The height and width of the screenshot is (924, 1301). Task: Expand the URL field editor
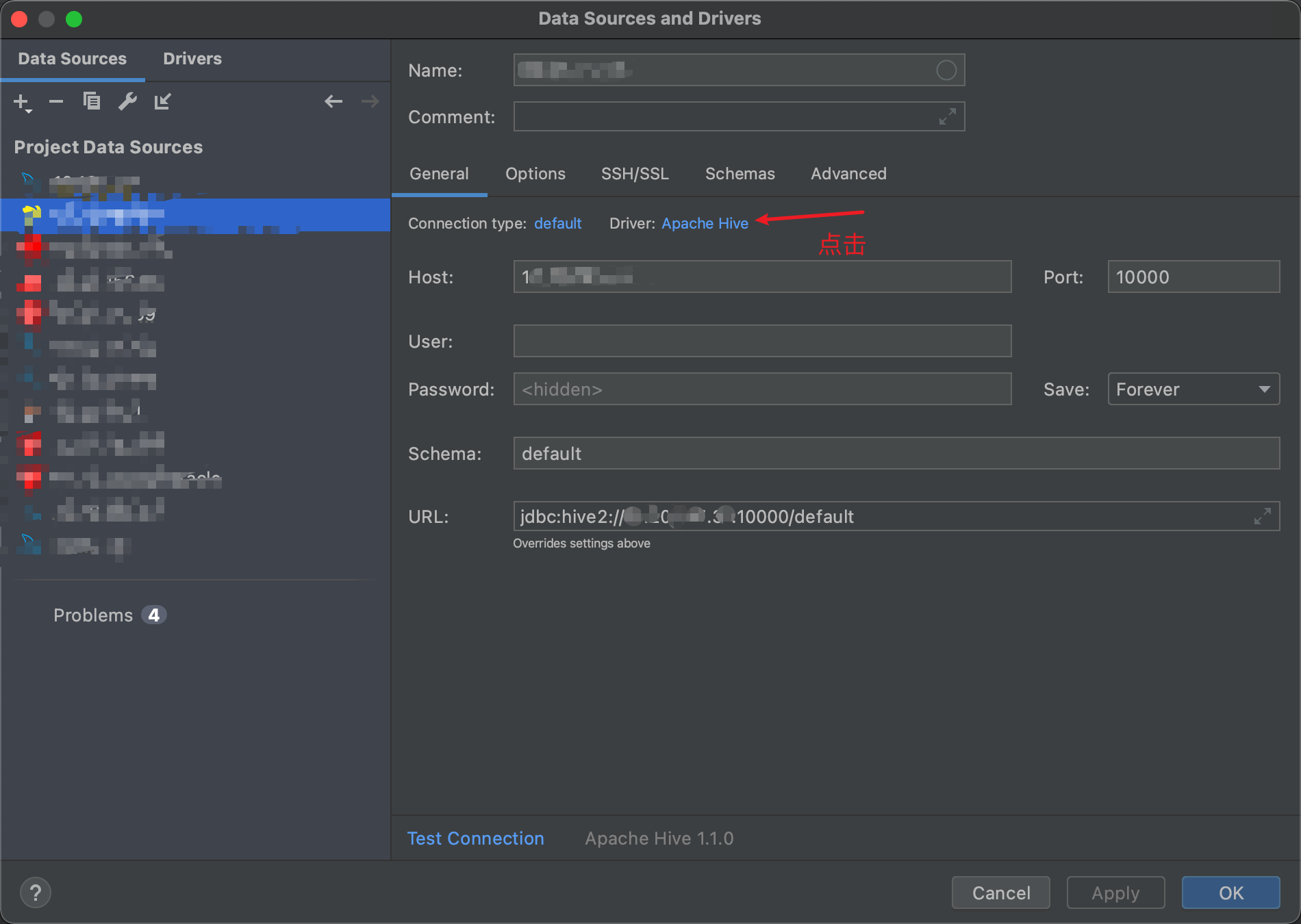coord(1263,517)
